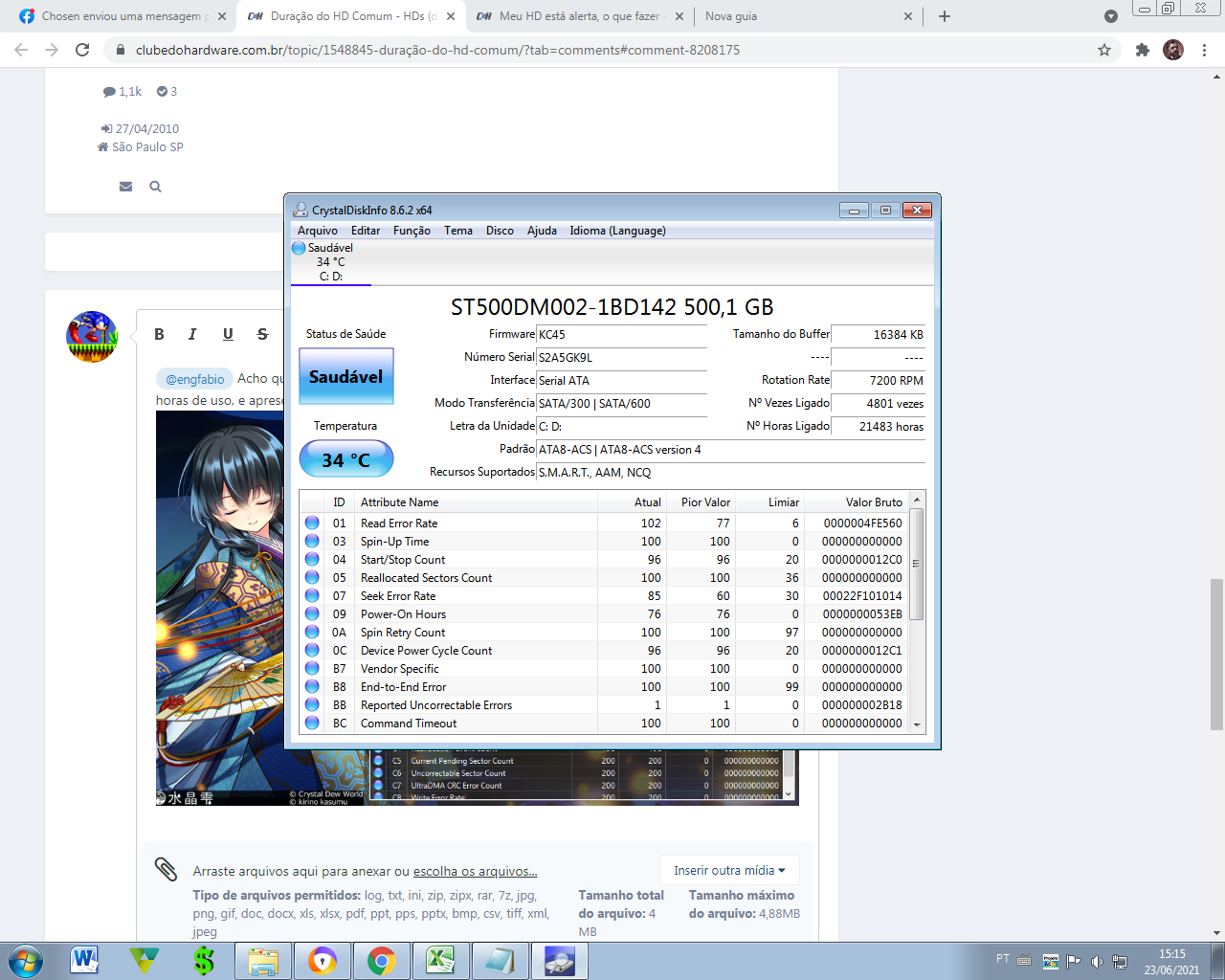
Task: Open the green dollar sign taskbar app
Action: tap(203, 961)
